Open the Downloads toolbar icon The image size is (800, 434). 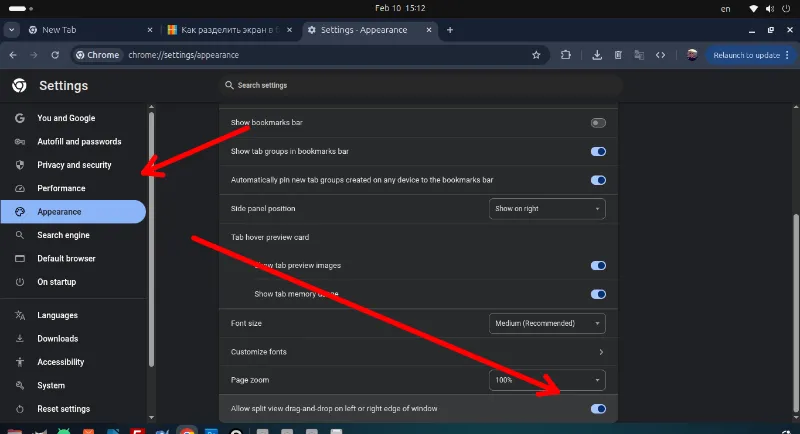[596, 55]
